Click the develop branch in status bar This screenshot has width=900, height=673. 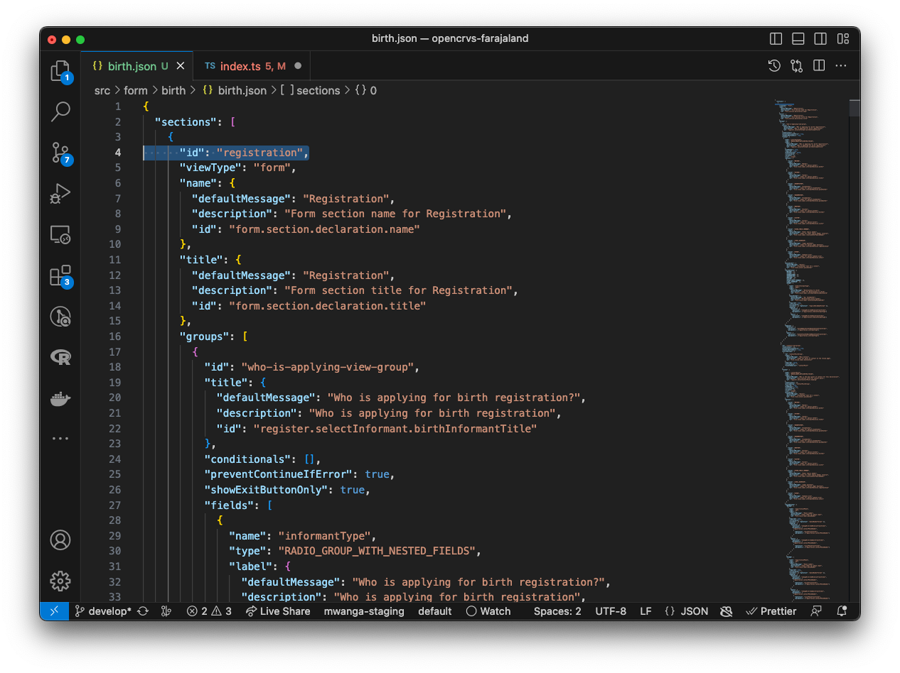click(105, 611)
